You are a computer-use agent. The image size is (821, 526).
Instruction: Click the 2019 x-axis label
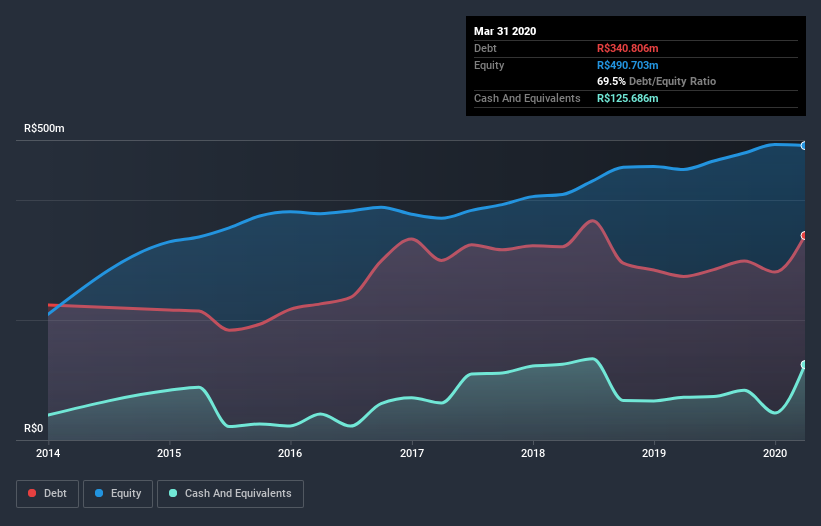[x=654, y=453]
